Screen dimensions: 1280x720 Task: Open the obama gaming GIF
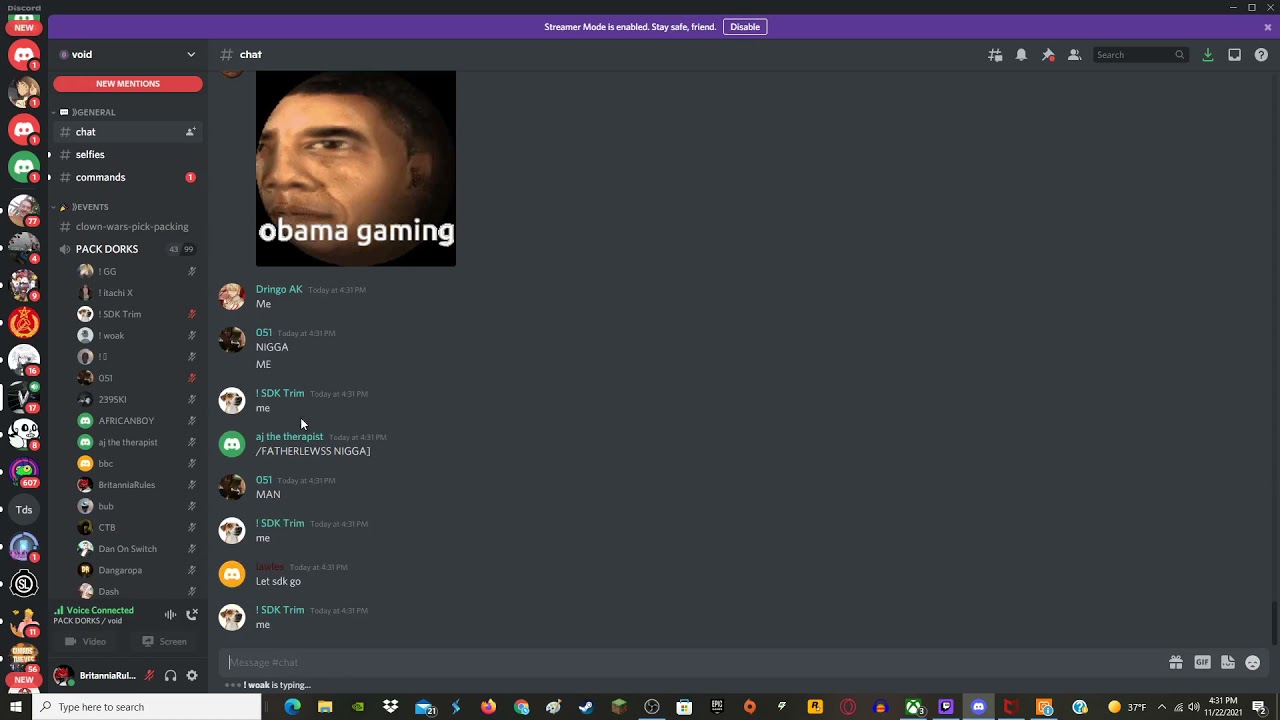[356, 168]
